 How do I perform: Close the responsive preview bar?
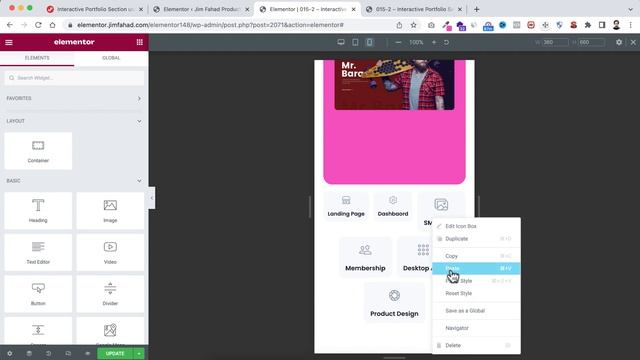click(633, 42)
